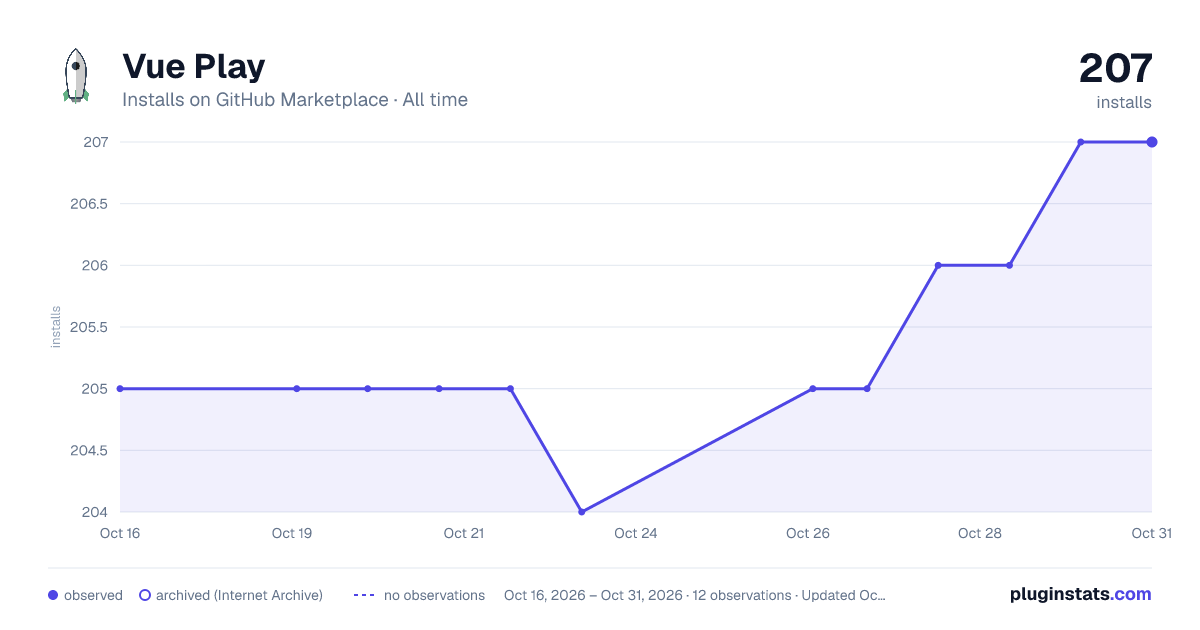Select the 205 data point just before the drop
The height and width of the screenshot is (630, 1200).
coord(510,389)
